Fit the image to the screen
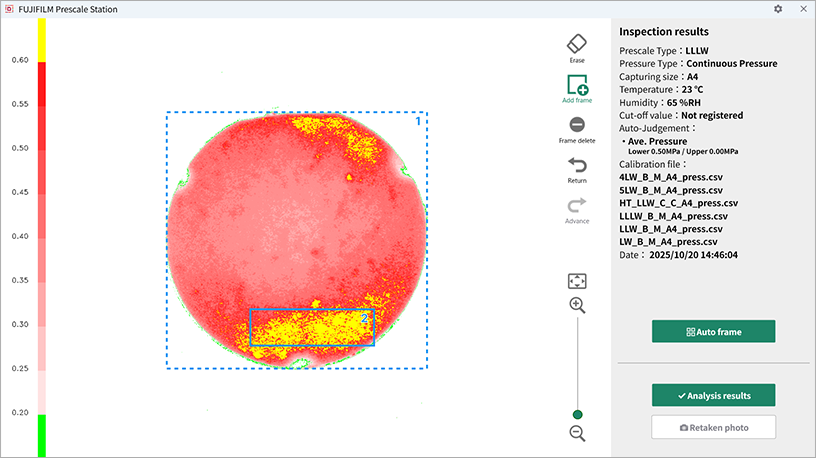This screenshot has height=458, width=816. point(577,282)
